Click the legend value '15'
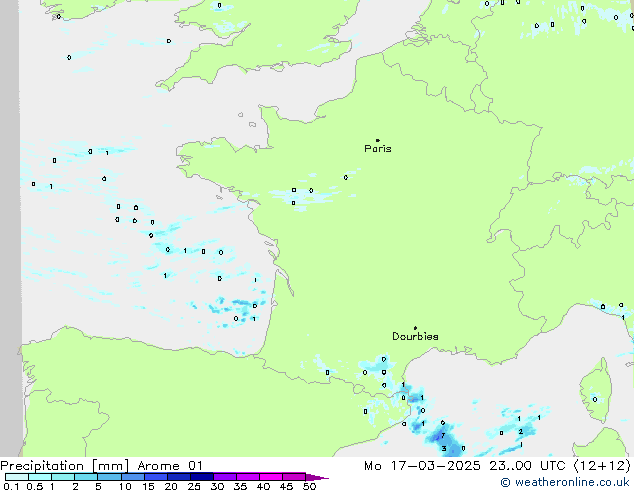Viewport: 634px width, 490px height. (x=148, y=486)
